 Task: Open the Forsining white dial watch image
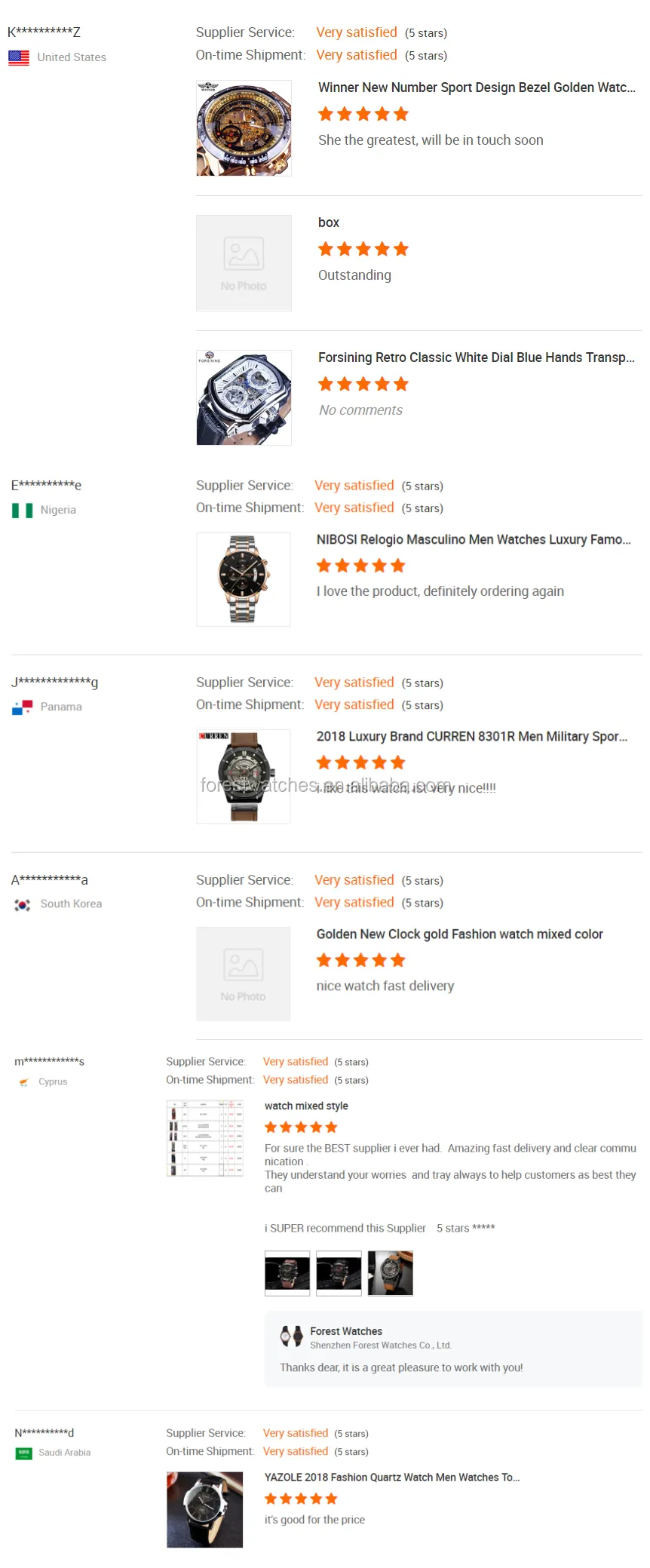click(x=244, y=397)
